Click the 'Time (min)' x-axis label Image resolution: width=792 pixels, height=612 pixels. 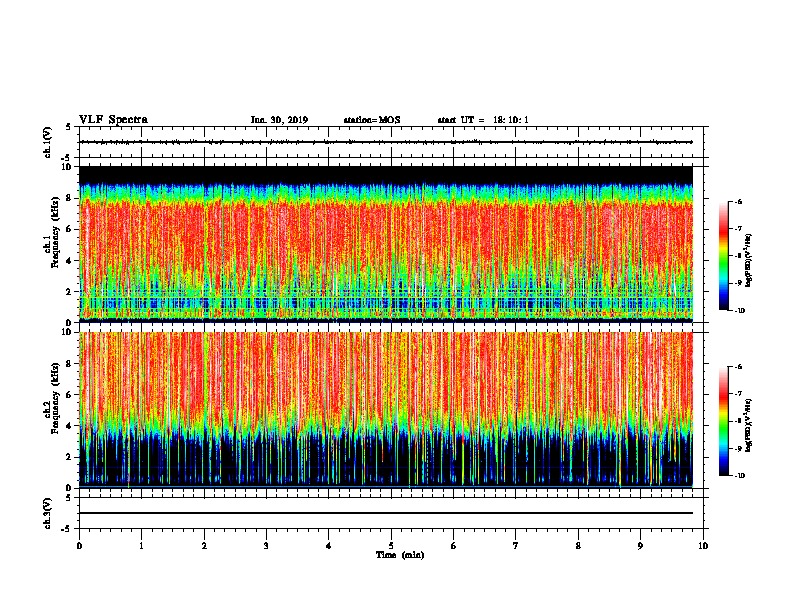click(400, 555)
